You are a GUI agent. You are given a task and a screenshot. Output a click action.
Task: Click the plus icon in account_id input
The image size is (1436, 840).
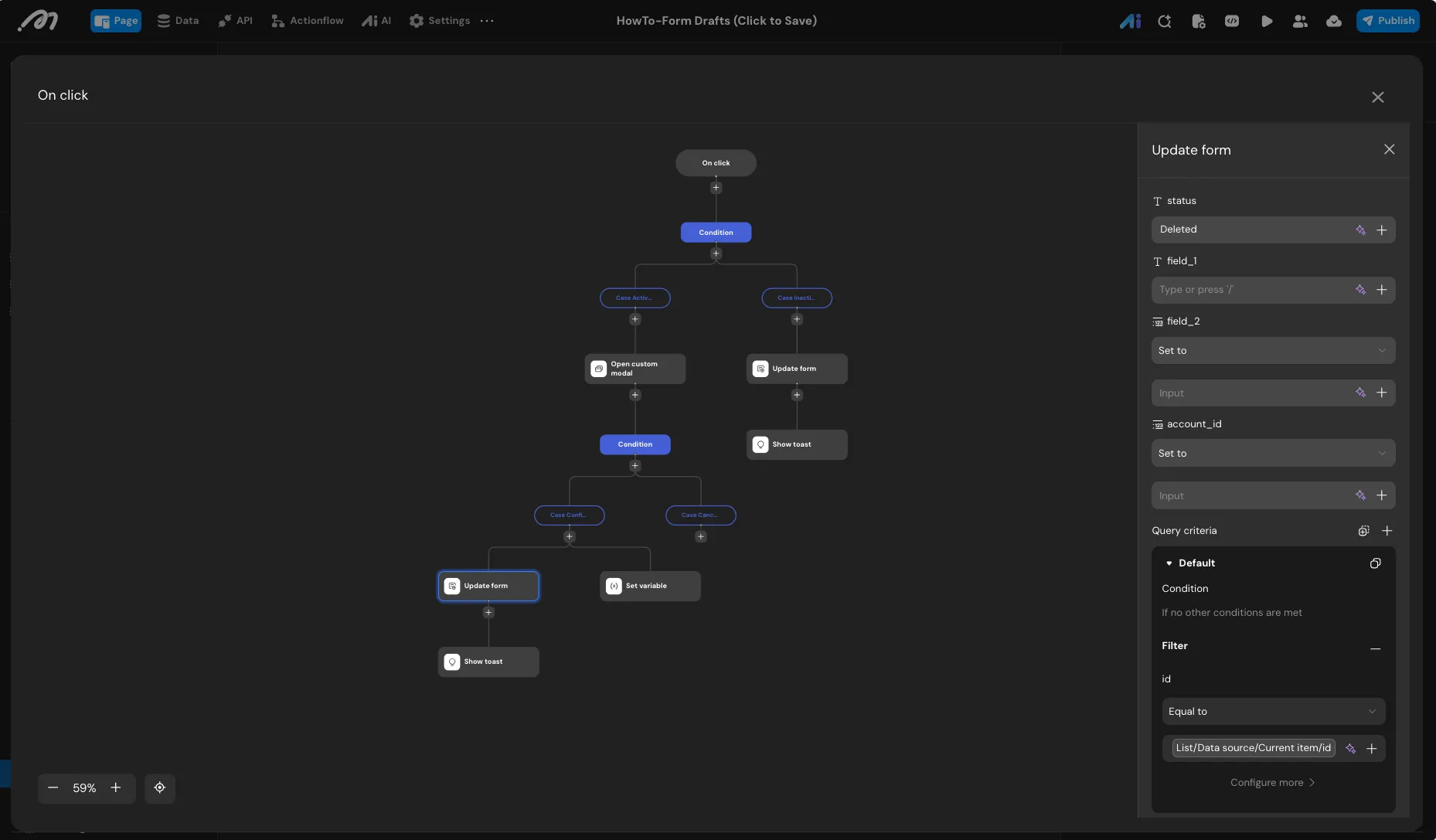pos(1382,495)
